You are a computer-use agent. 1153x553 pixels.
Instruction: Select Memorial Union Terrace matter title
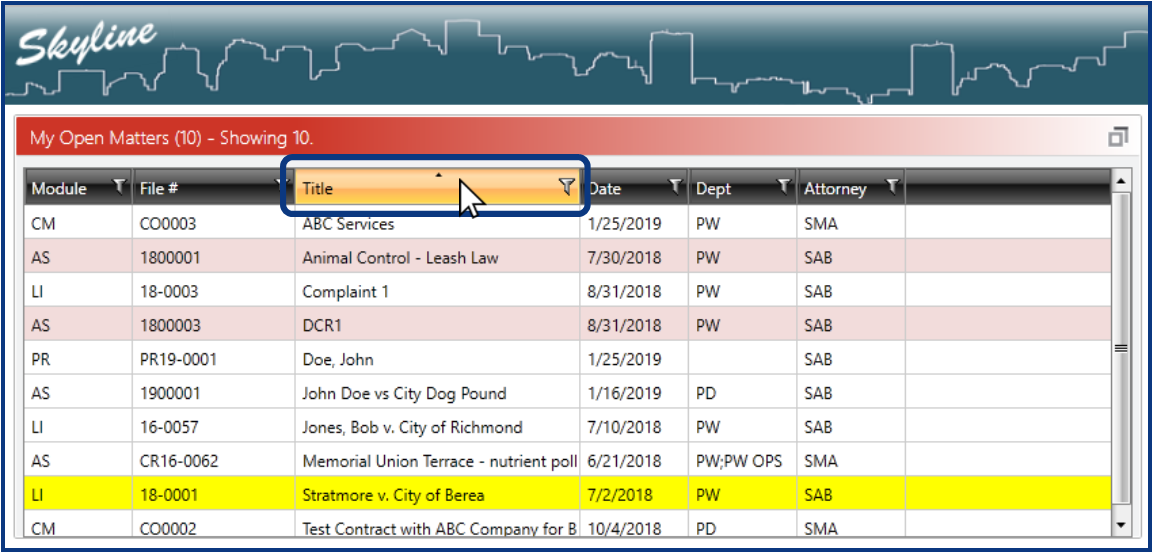440,461
